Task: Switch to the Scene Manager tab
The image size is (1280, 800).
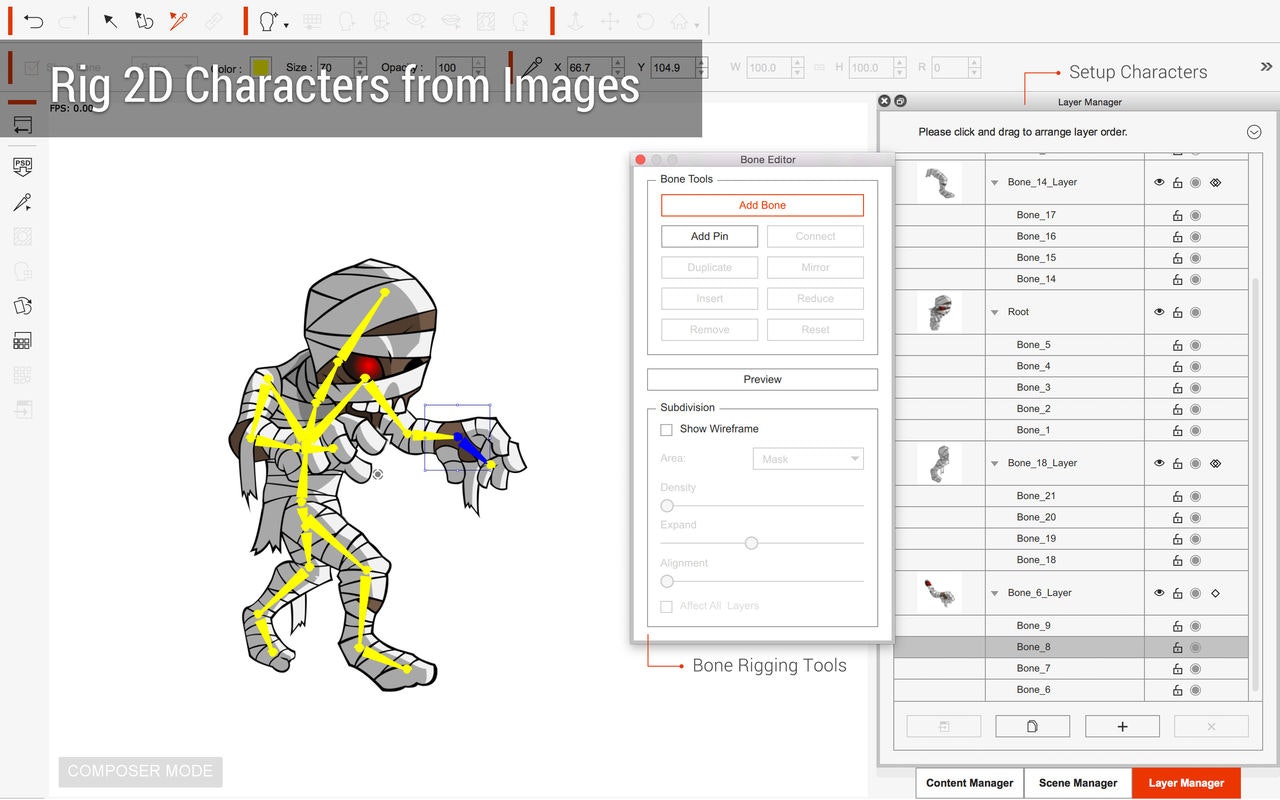Action: pyautogui.click(x=1078, y=783)
